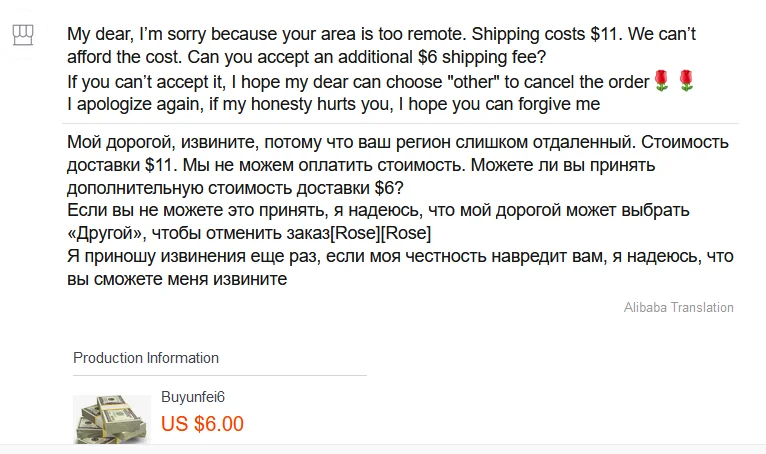
Task: Open the money stack product thumbnail
Action: (112, 418)
